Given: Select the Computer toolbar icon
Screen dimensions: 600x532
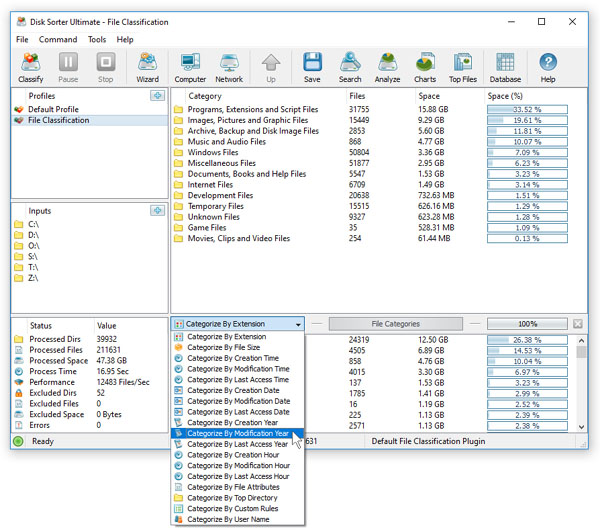Looking at the screenshot, I should pyautogui.click(x=190, y=68).
